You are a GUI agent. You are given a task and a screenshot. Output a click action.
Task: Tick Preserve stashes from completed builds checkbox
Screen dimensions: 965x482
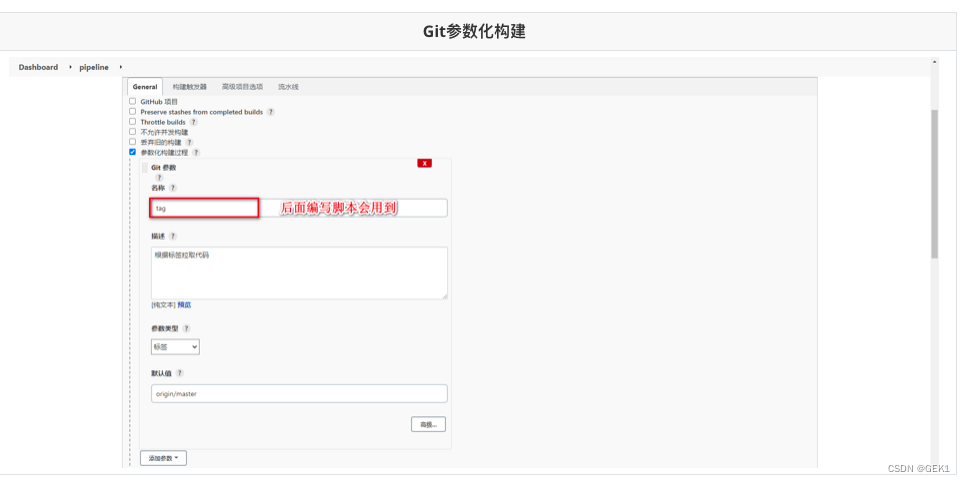click(132, 111)
